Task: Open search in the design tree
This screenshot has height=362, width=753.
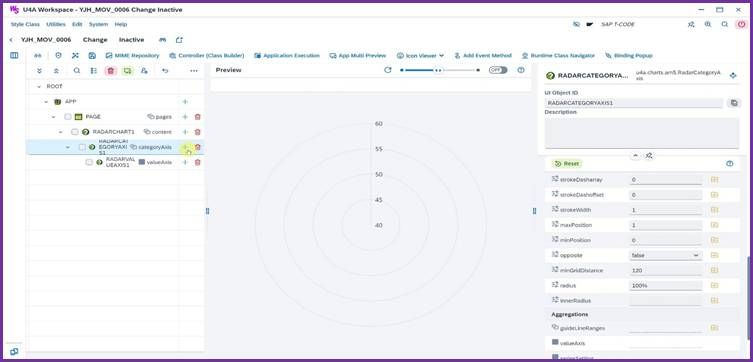Action: pos(77,71)
